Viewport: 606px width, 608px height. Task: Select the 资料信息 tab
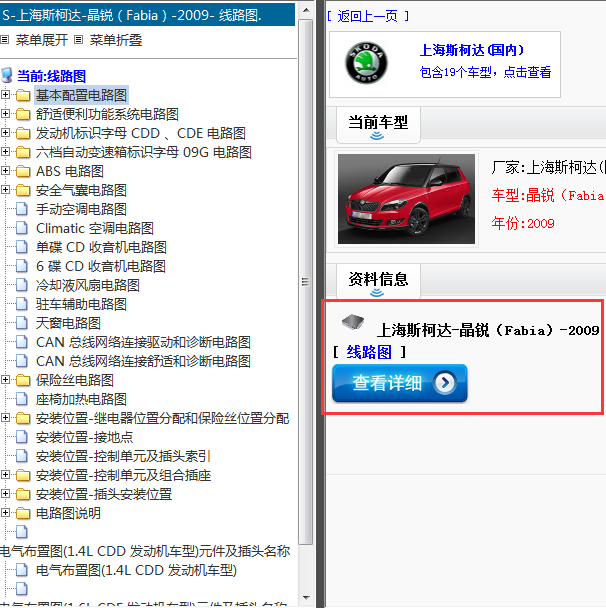tap(378, 281)
